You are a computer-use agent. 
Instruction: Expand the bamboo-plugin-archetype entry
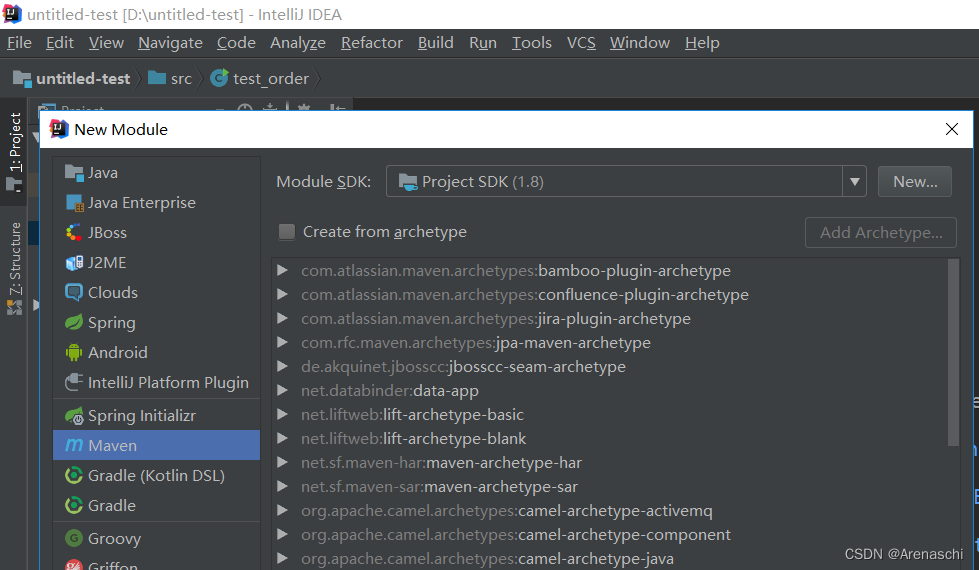[x=282, y=270]
